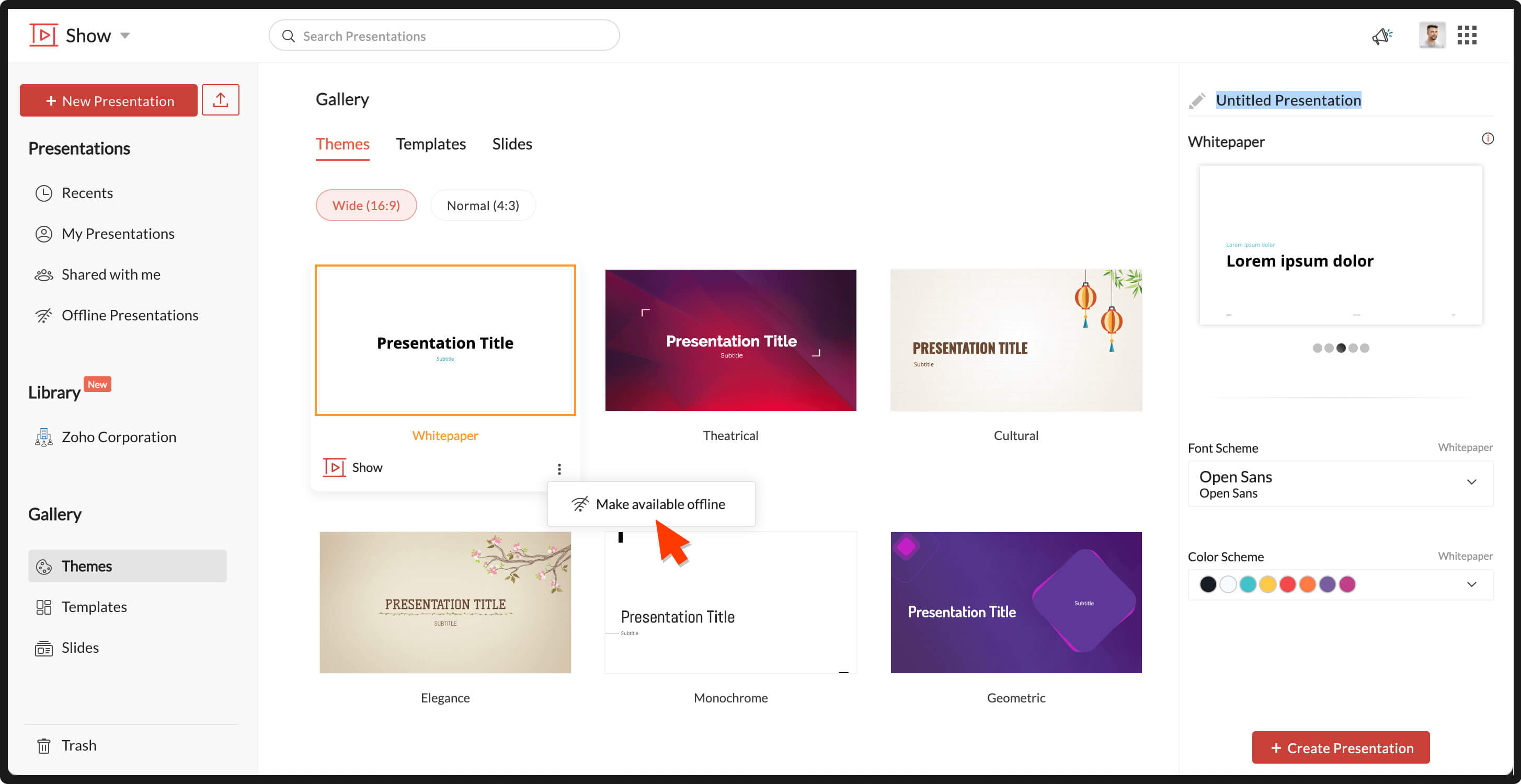The width and height of the screenshot is (1521, 784).
Task: Click the Create Presentation button
Action: coord(1340,747)
